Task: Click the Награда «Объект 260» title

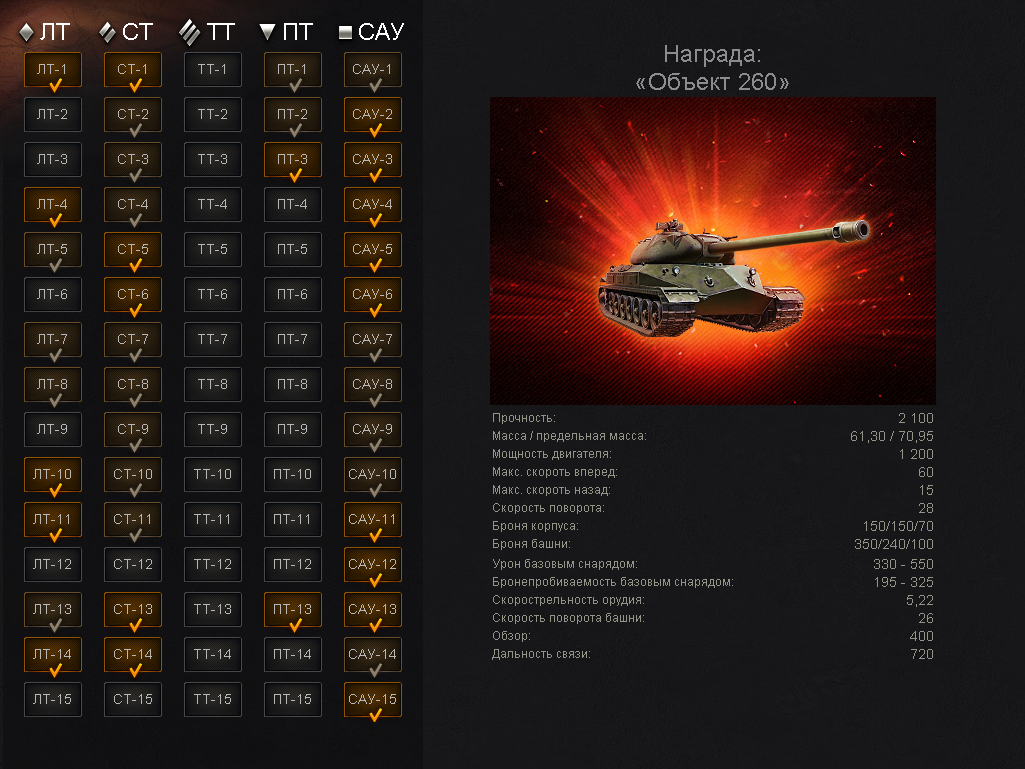Action: click(713, 68)
